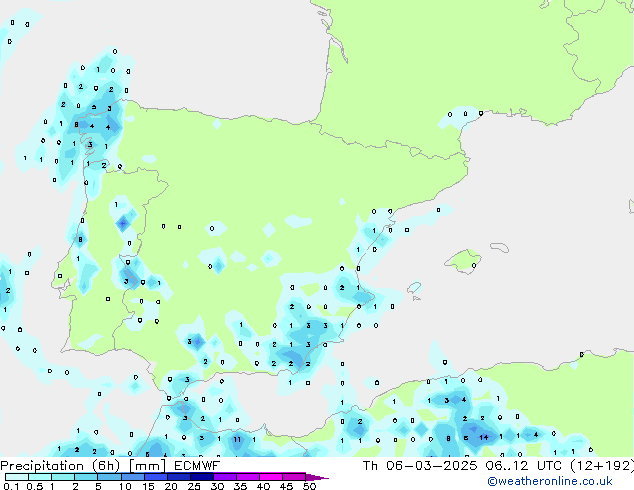Click the "ECMWF" model label

tap(197, 466)
